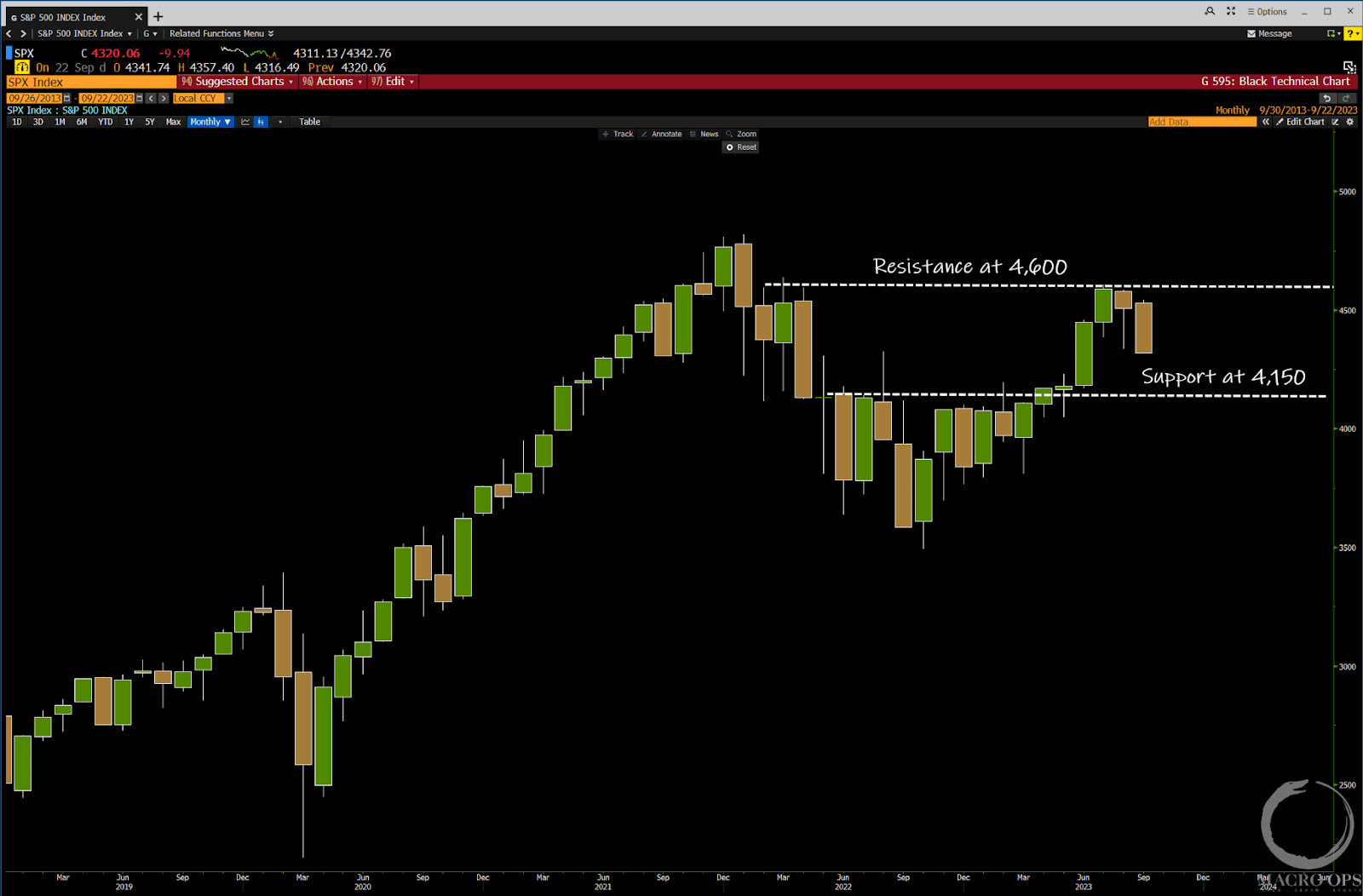
Task: Click the Add Data input field
Action: tap(1202, 122)
